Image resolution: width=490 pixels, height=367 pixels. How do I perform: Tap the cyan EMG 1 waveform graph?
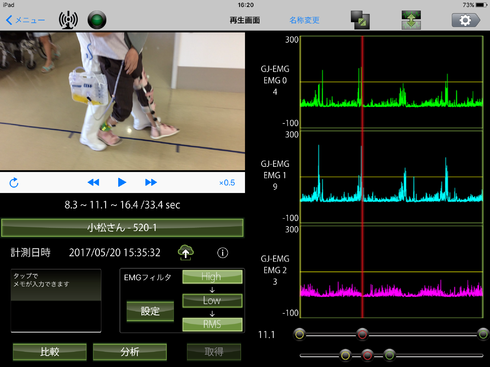tap(392, 177)
